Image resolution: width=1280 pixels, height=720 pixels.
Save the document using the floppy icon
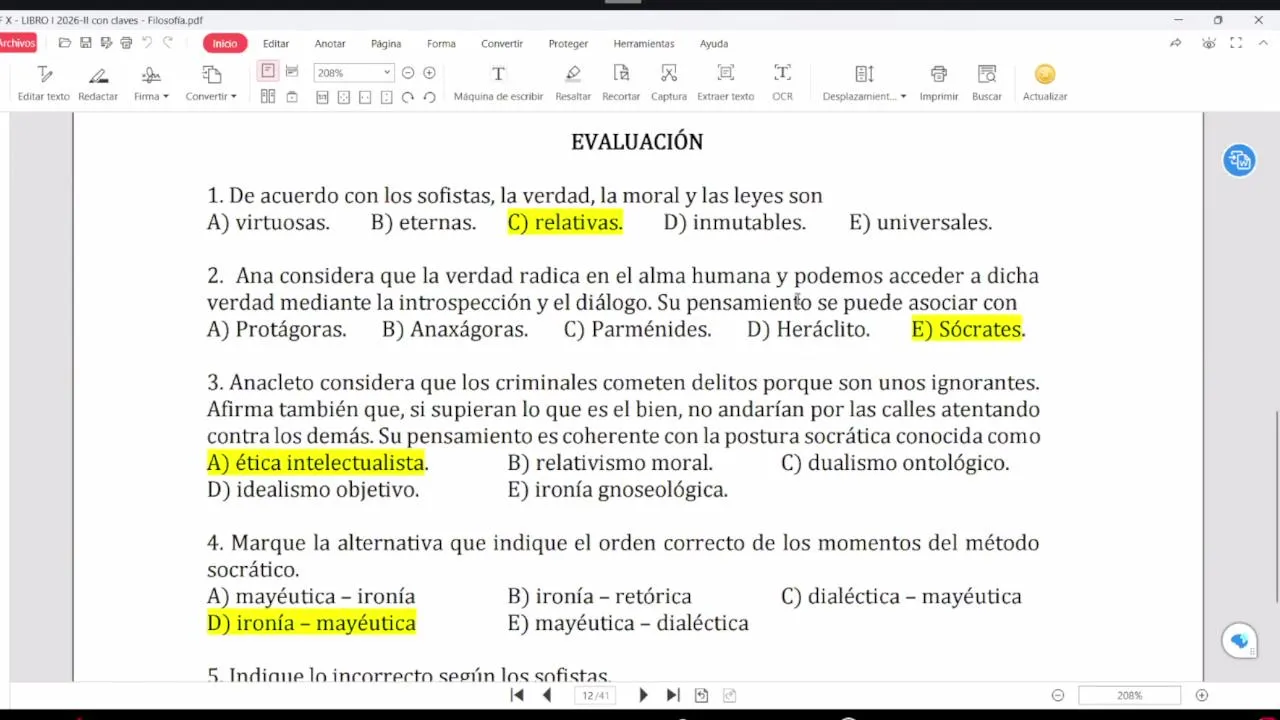[85, 43]
